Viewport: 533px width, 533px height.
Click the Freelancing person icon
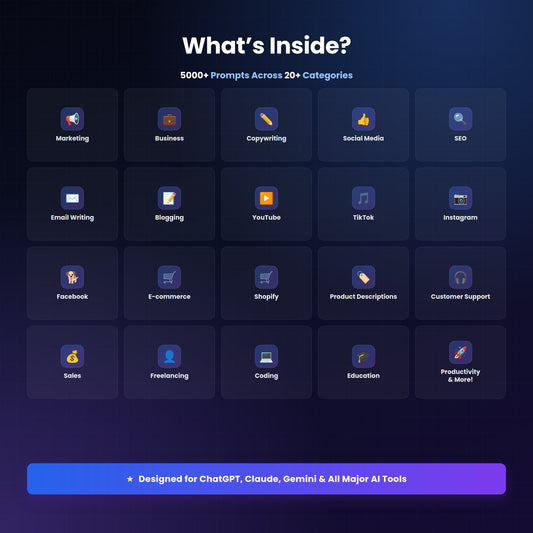coord(169,357)
